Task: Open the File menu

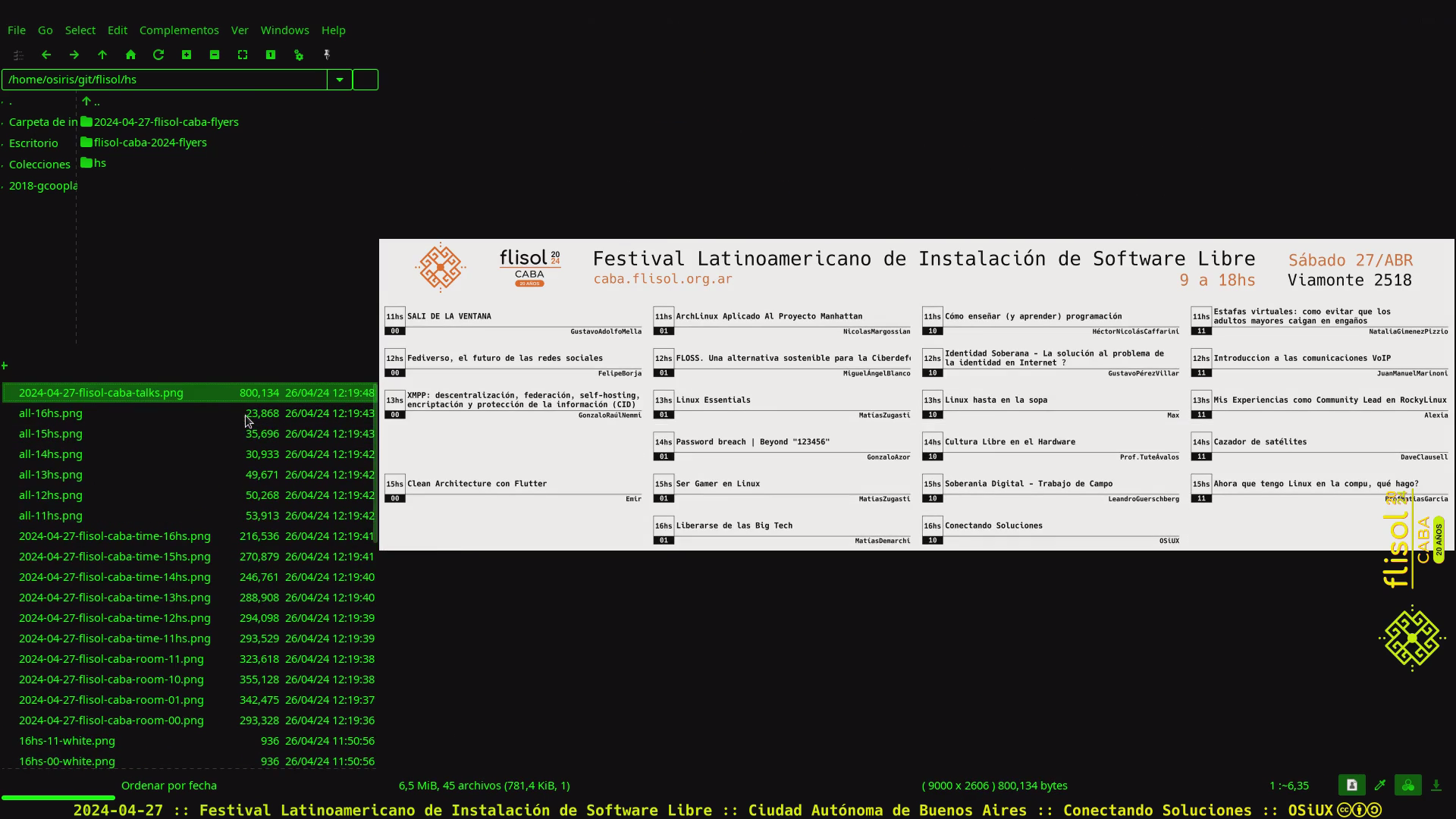Action: pos(17,30)
